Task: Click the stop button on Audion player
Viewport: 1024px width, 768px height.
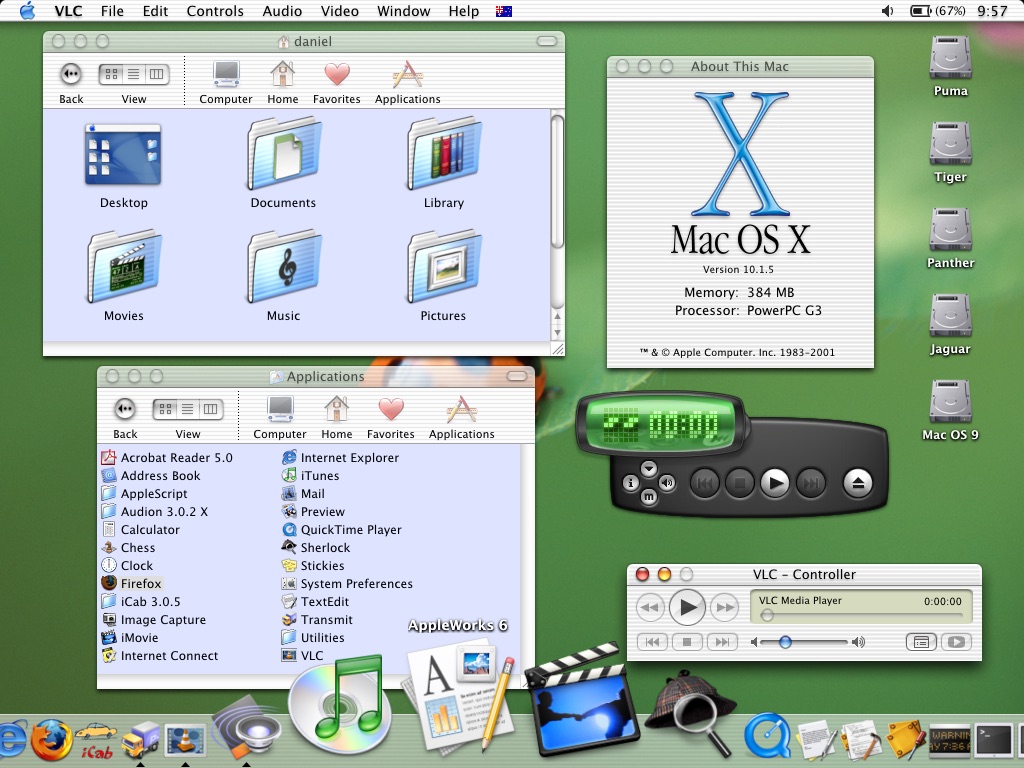Action: point(740,484)
